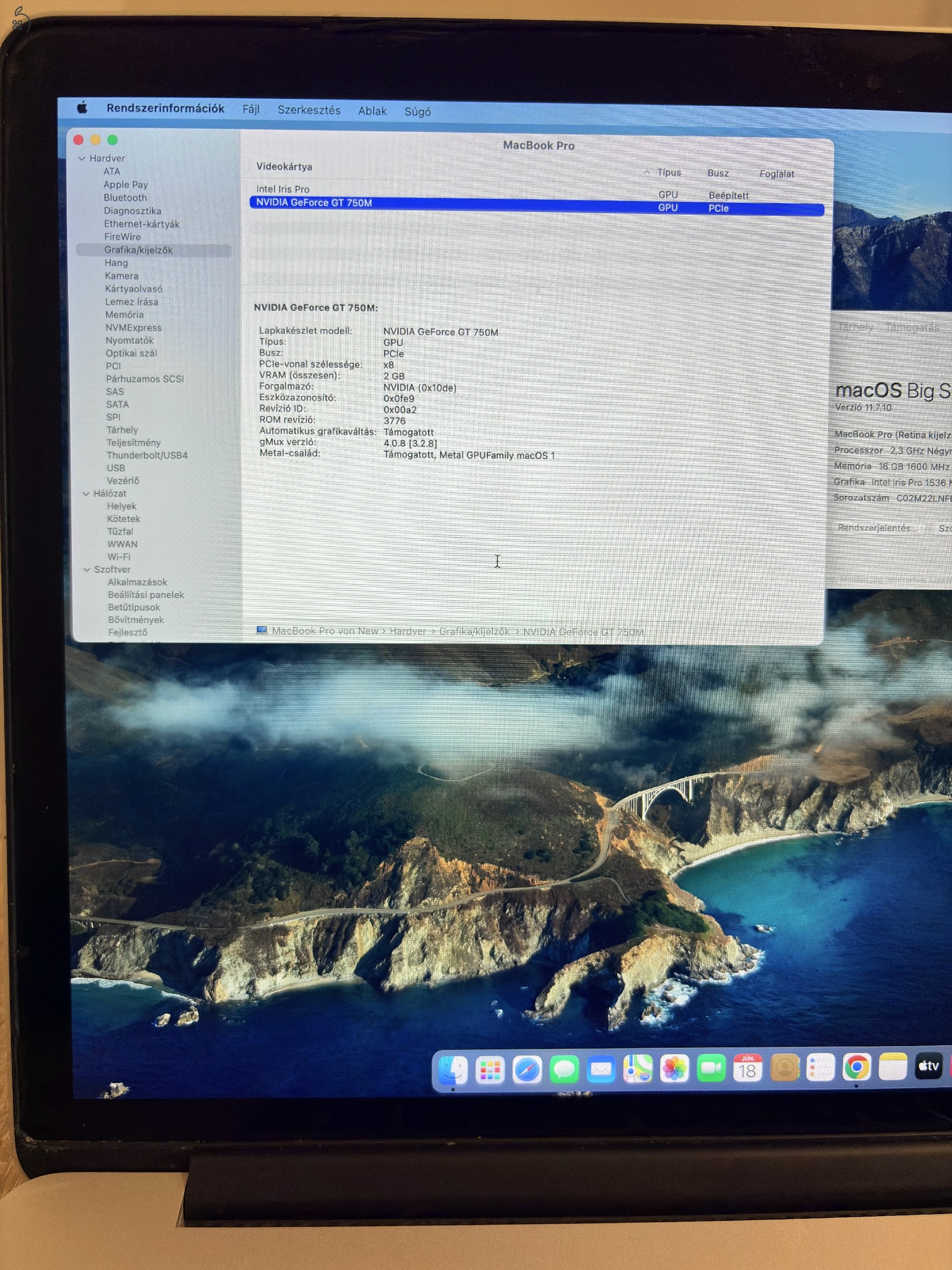The image size is (952, 1270).
Task: Open Photos from the Dock
Action: point(674,1069)
